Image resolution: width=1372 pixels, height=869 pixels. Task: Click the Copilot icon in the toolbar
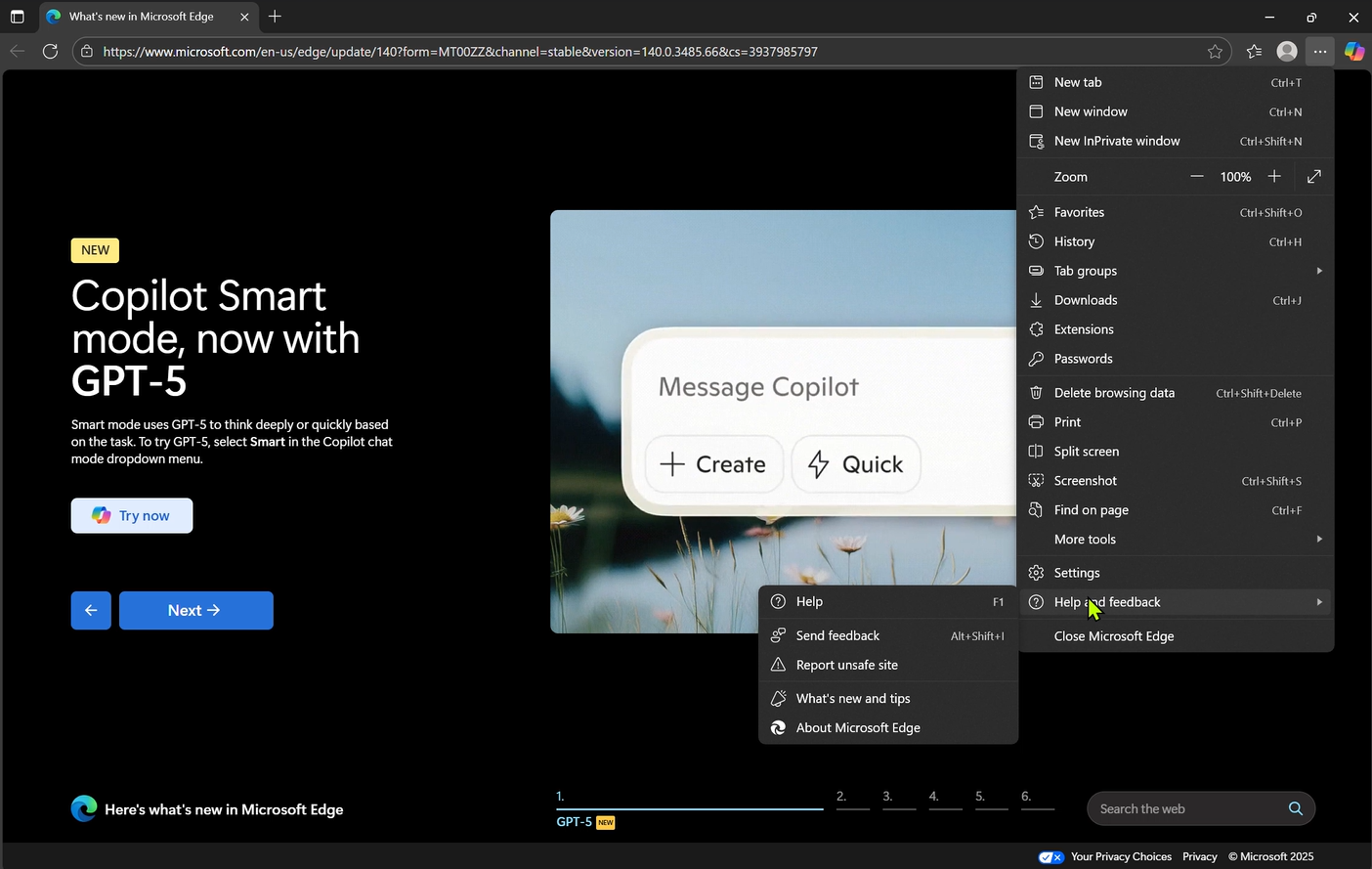1353,51
